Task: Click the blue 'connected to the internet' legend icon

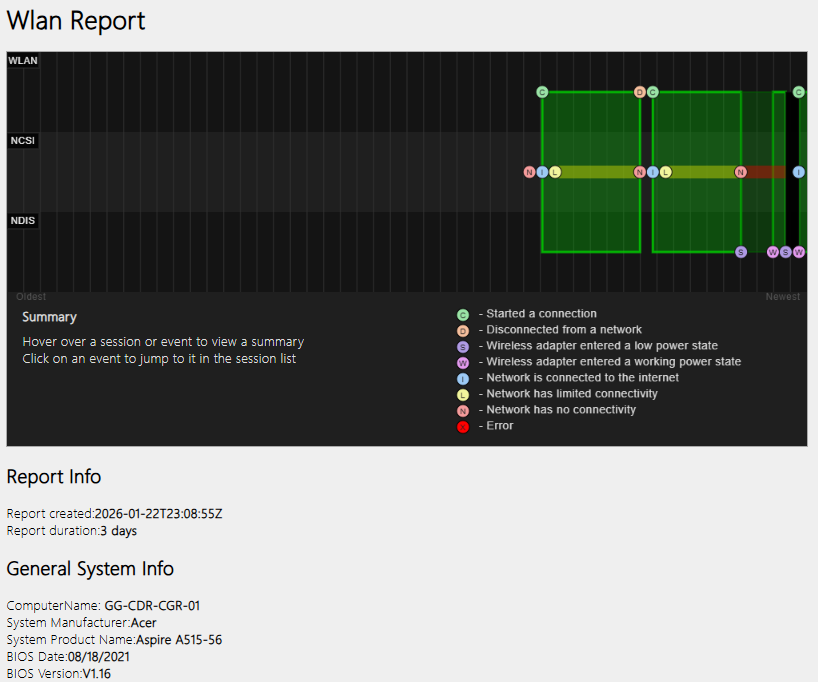Action: (x=462, y=378)
